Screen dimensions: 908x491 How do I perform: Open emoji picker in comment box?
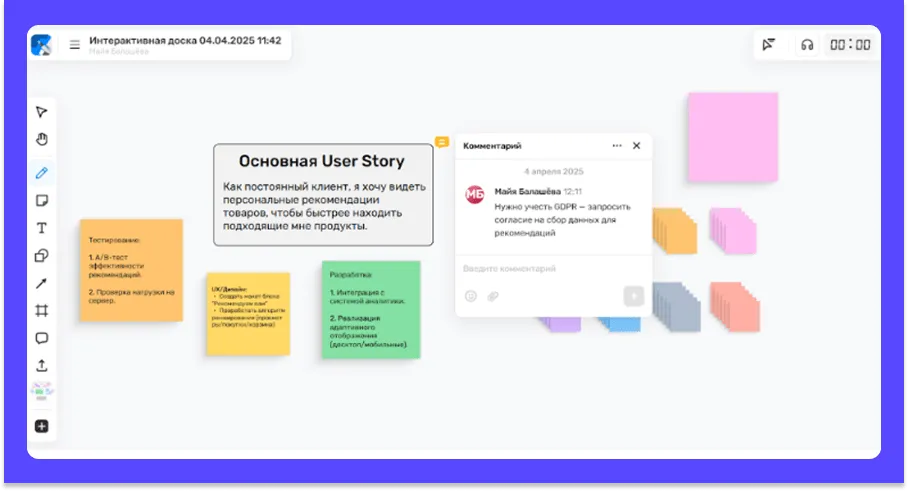pos(471,296)
